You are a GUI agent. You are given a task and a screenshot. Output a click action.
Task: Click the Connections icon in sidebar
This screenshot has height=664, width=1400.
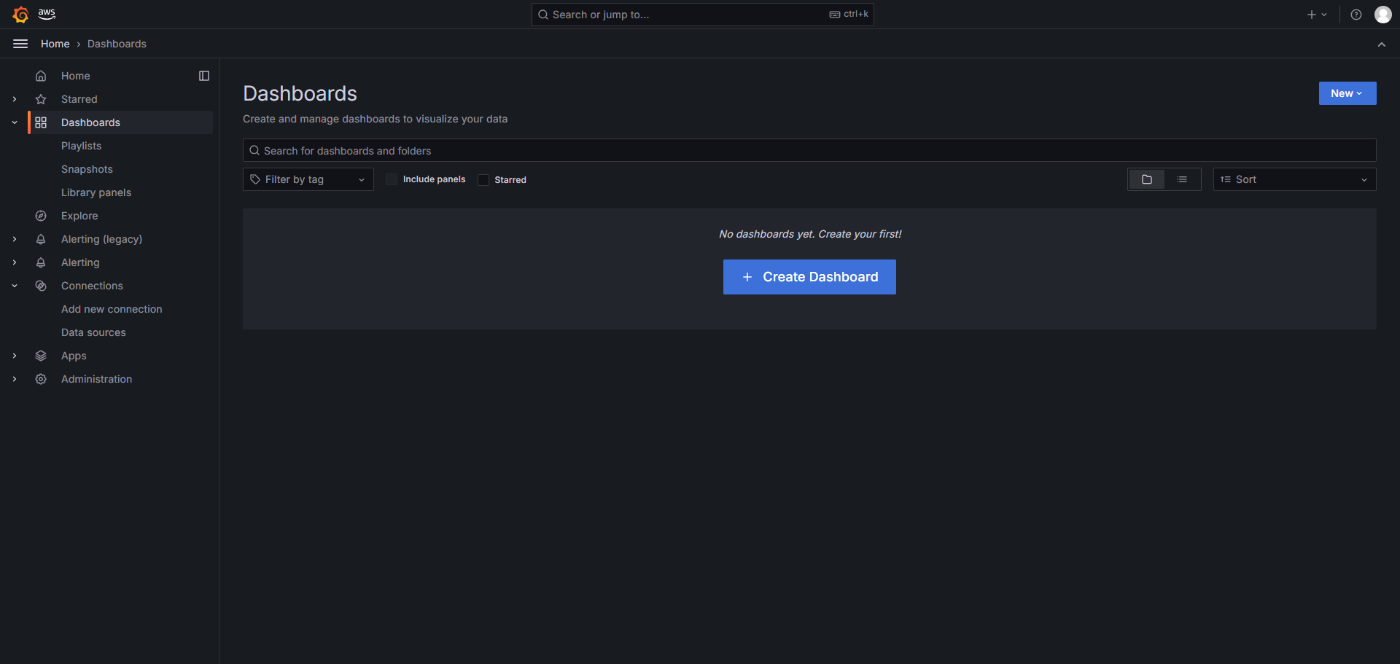click(41, 286)
